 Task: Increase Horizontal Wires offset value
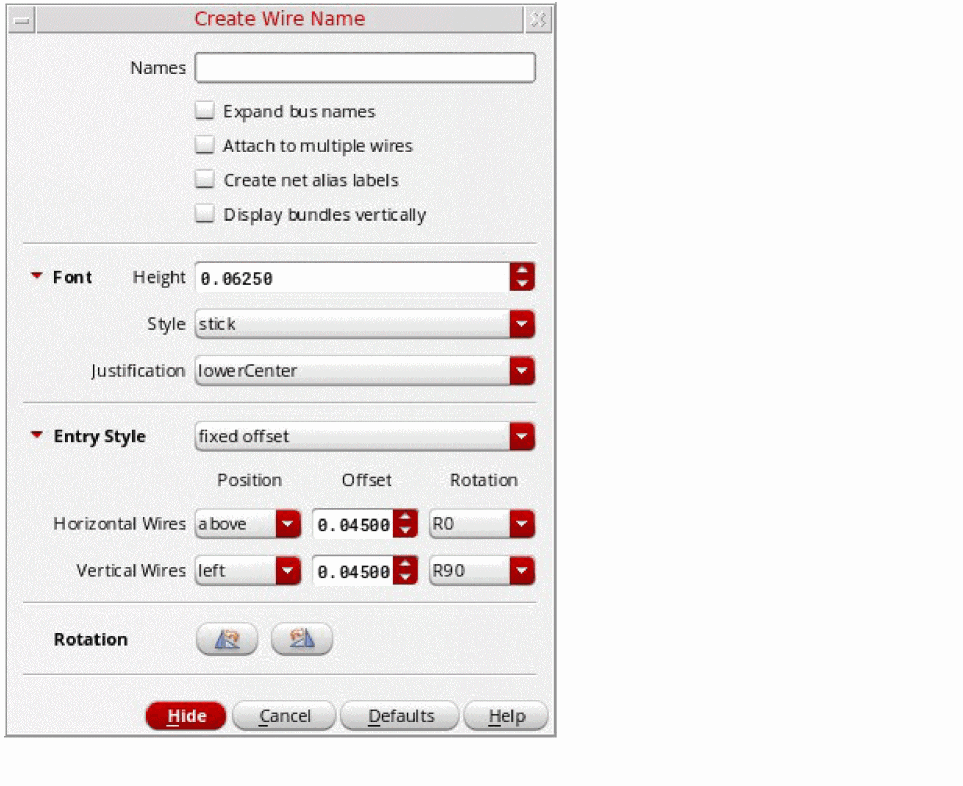(405, 517)
